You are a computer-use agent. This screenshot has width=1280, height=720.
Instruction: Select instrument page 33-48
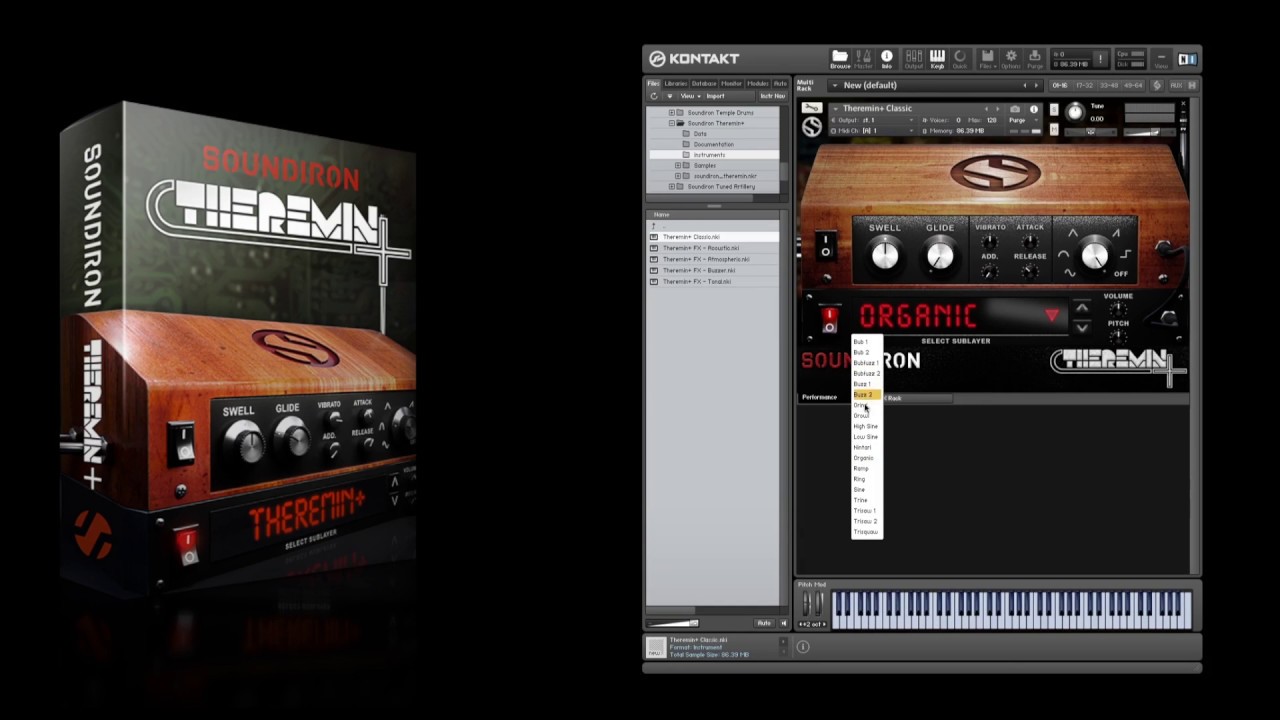1109,85
